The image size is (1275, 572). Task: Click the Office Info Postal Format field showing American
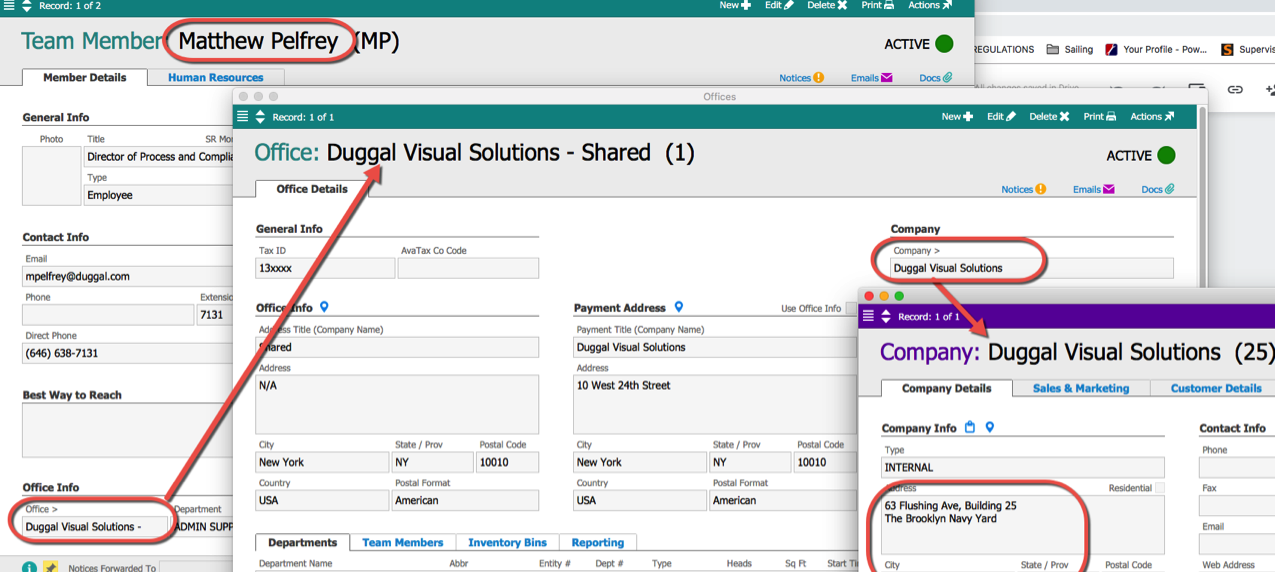point(465,500)
